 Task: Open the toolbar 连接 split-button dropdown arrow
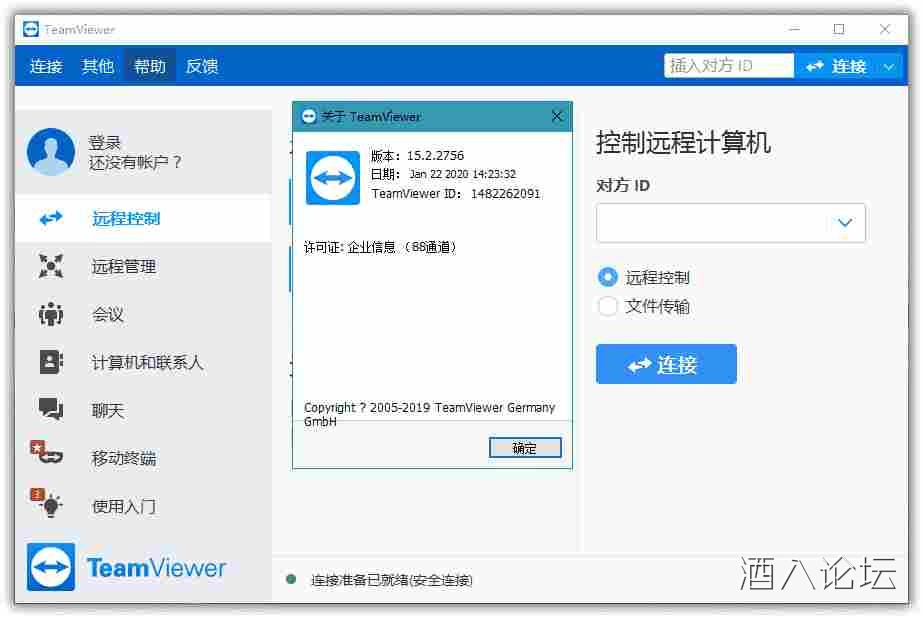[889, 67]
